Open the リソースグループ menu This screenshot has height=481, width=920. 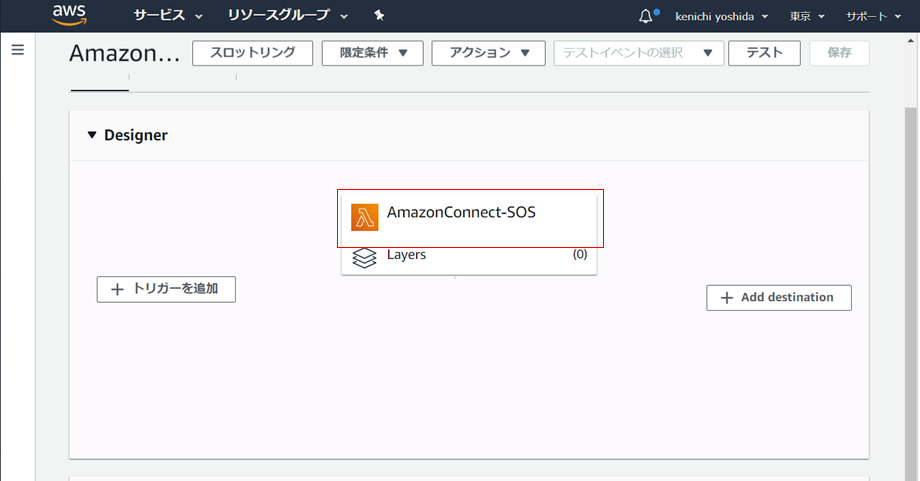point(288,16)
